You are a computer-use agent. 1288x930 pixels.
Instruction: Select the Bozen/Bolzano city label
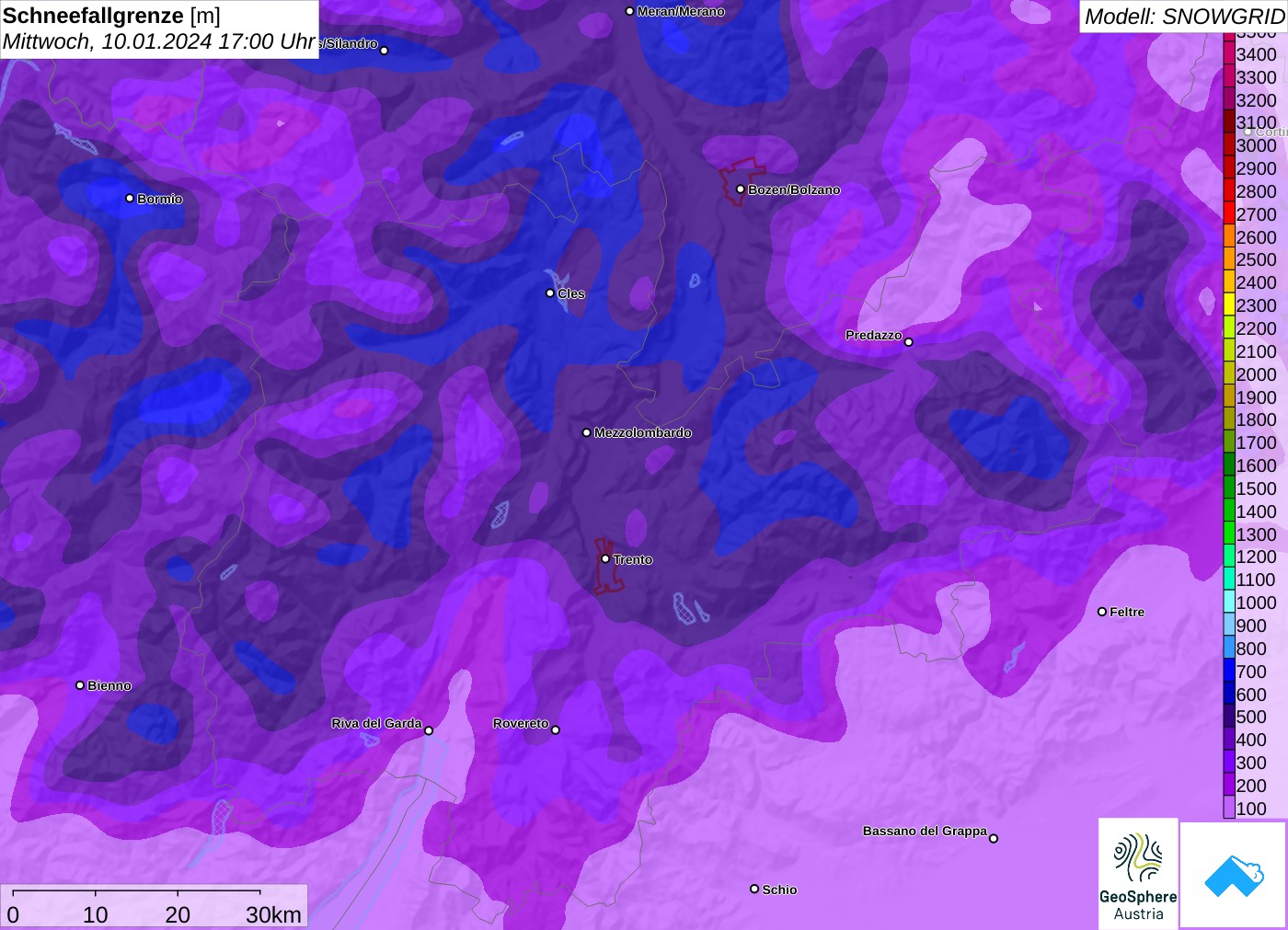click(x=794, y=189)
